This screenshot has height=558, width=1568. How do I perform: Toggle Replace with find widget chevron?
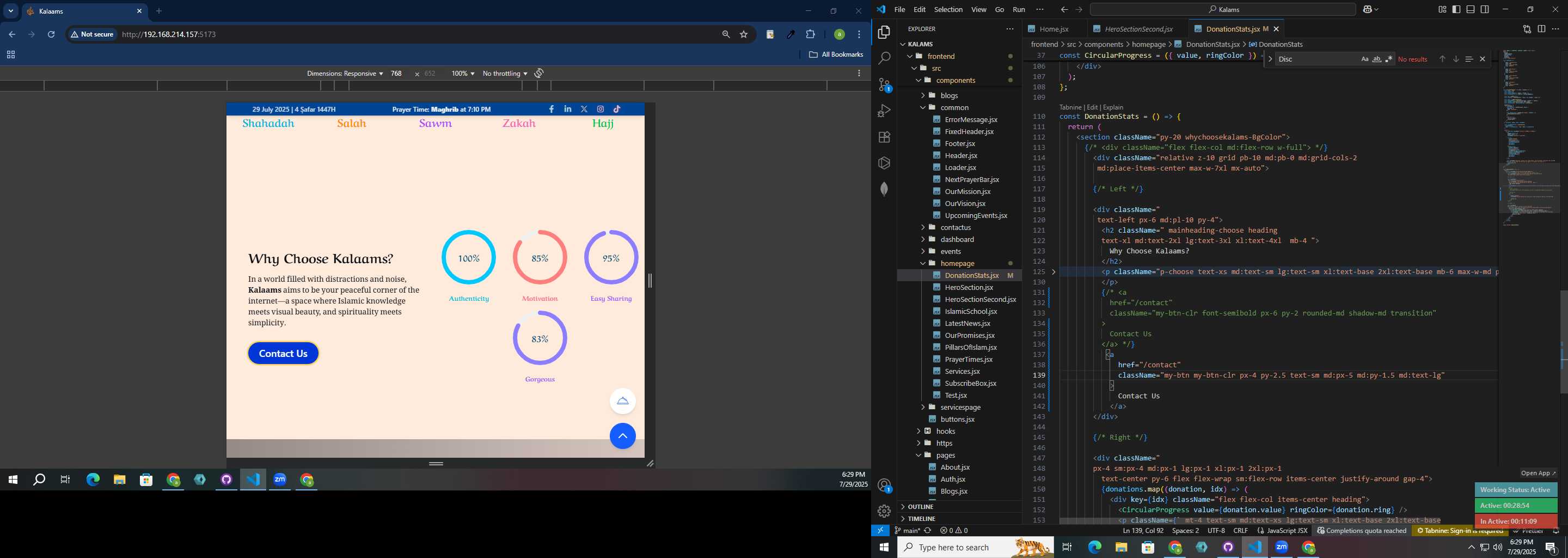pos(1270,59)
